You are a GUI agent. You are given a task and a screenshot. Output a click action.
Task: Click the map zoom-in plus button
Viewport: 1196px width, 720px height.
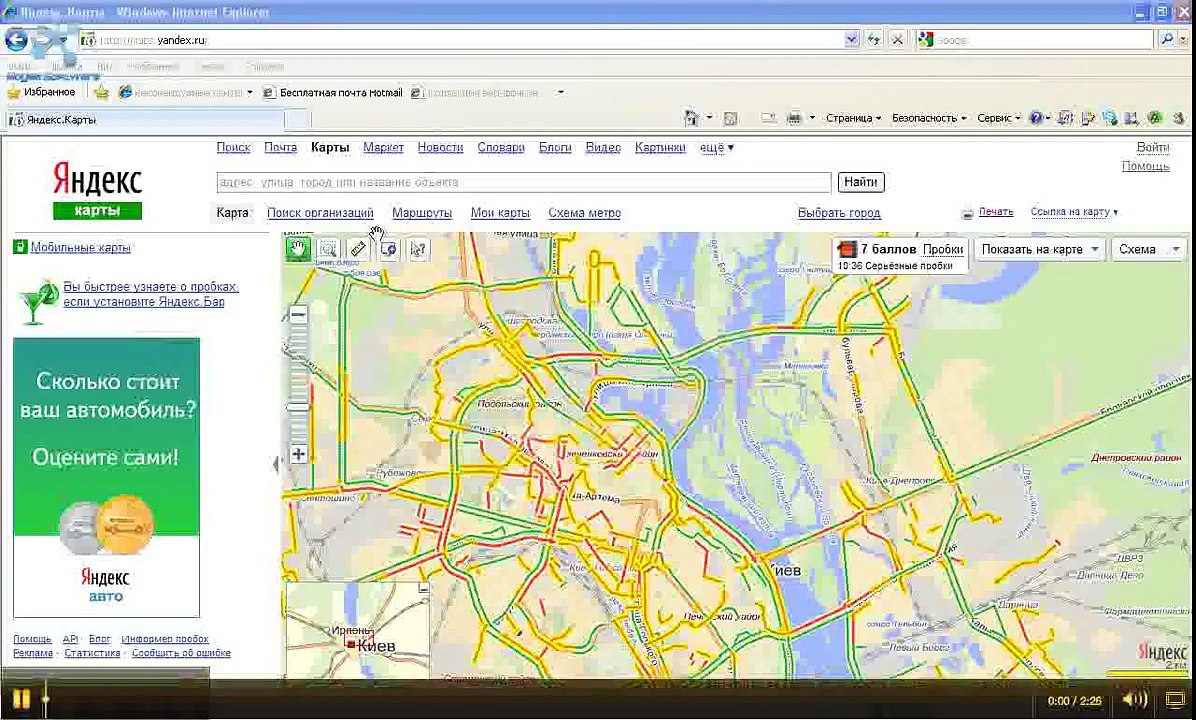coord(298,455)
